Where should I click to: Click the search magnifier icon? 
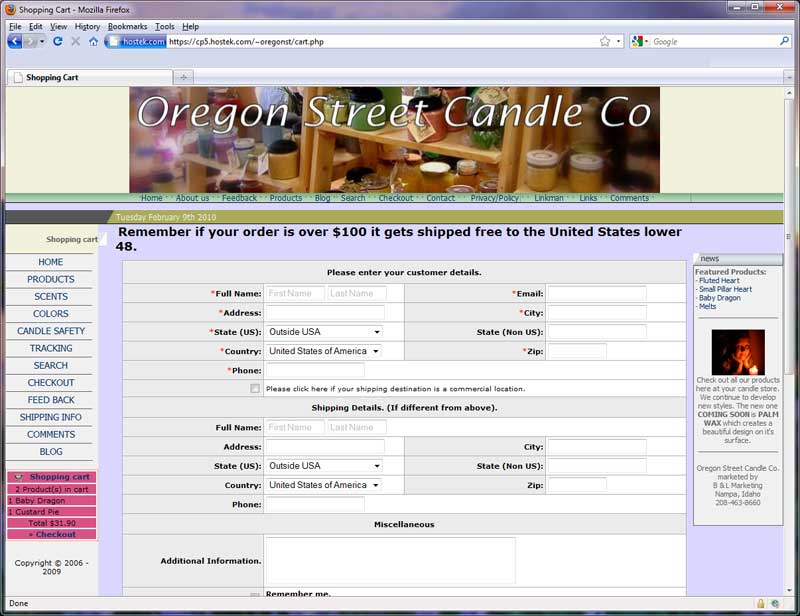784,41
